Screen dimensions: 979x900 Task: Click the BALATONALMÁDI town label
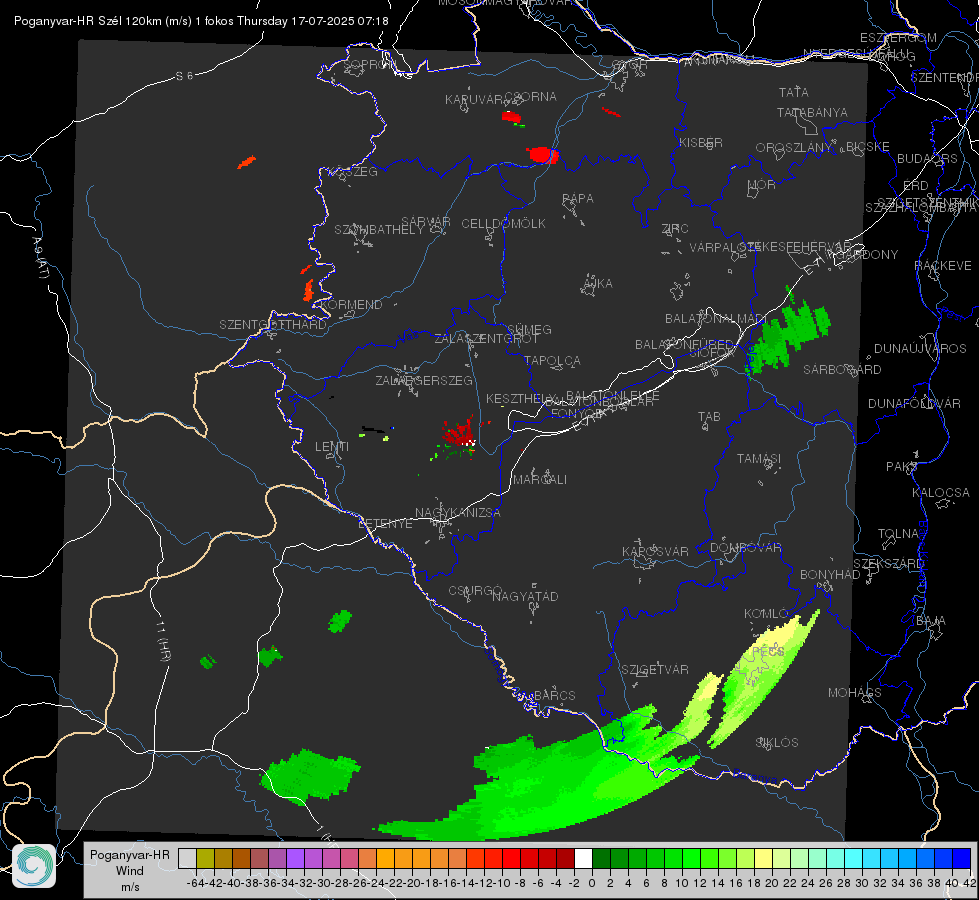point(716,319)
